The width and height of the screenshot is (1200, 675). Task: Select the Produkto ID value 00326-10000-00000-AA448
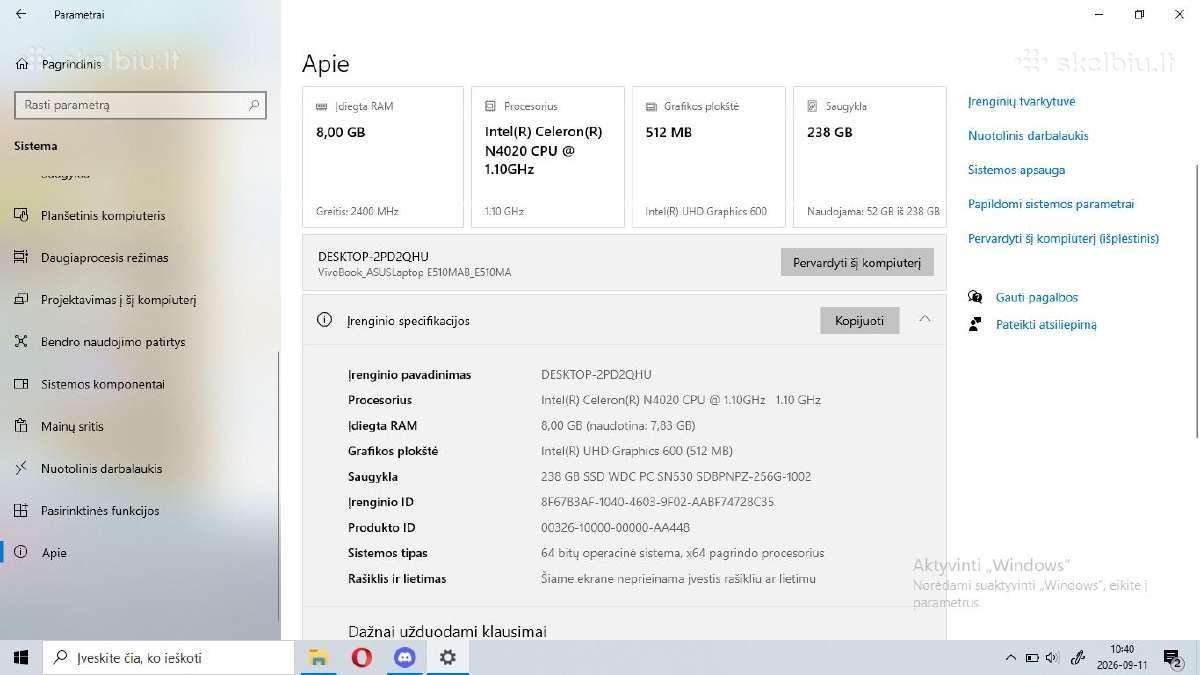click(615, 527)
